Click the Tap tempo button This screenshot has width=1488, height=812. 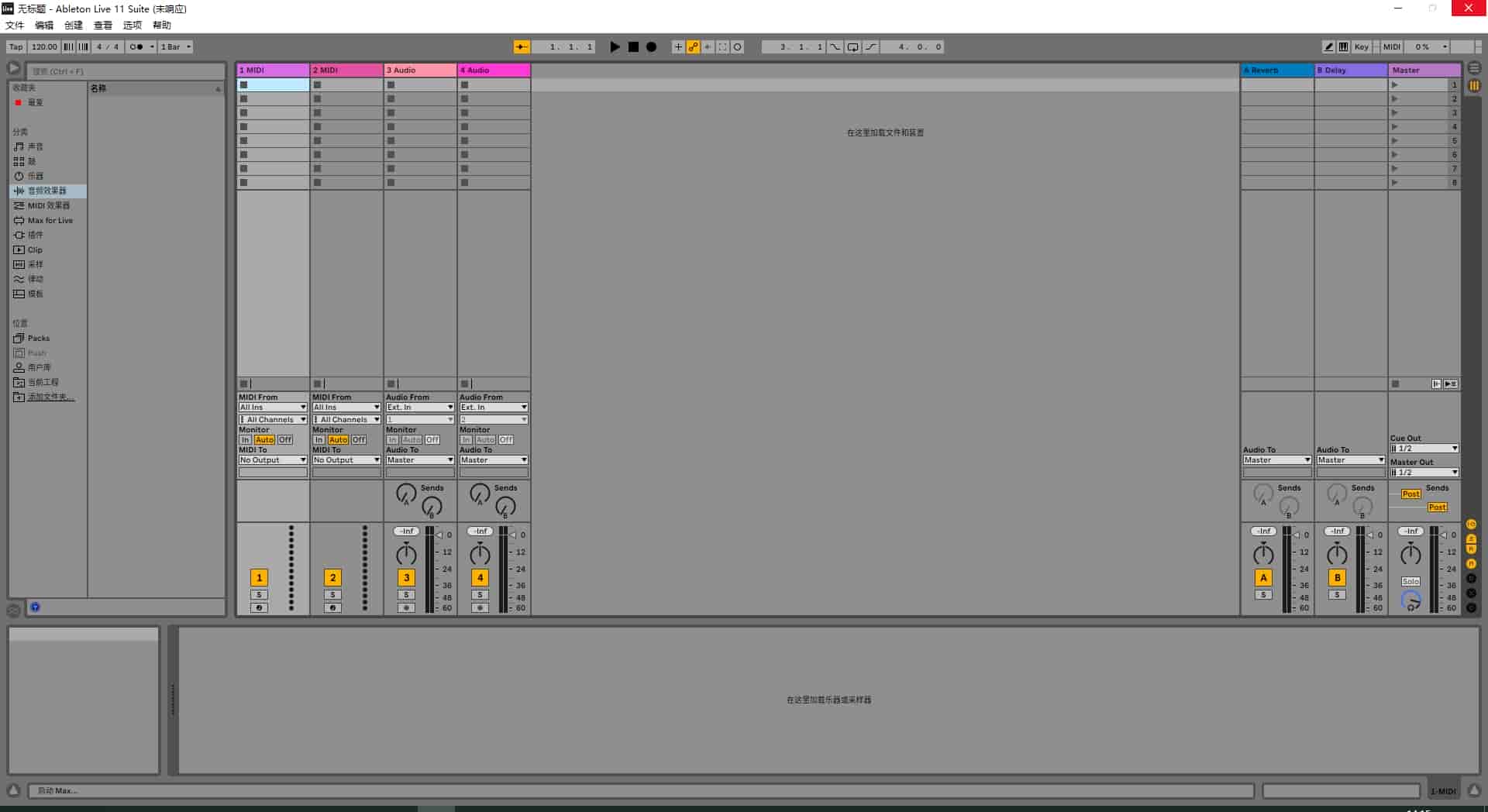pos(16,47)
